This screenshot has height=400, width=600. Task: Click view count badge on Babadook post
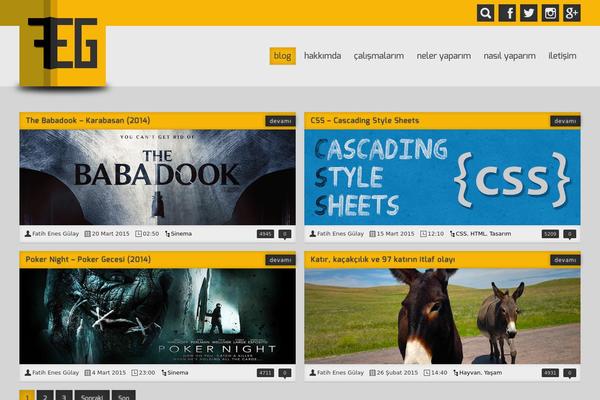pyautogui.click(x=266, y=234)
